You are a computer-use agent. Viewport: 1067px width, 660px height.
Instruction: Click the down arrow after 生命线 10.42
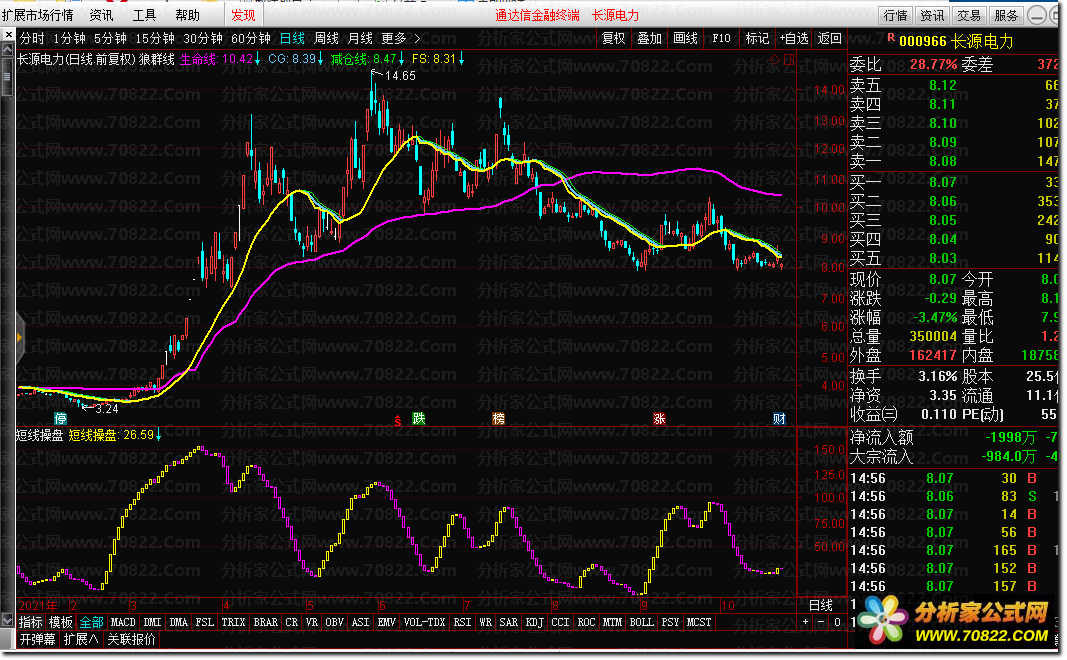click(258, 59)
